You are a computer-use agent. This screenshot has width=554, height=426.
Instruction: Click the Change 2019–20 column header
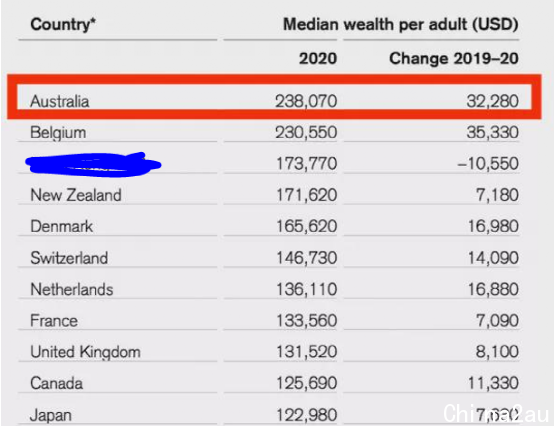(454, 58)
